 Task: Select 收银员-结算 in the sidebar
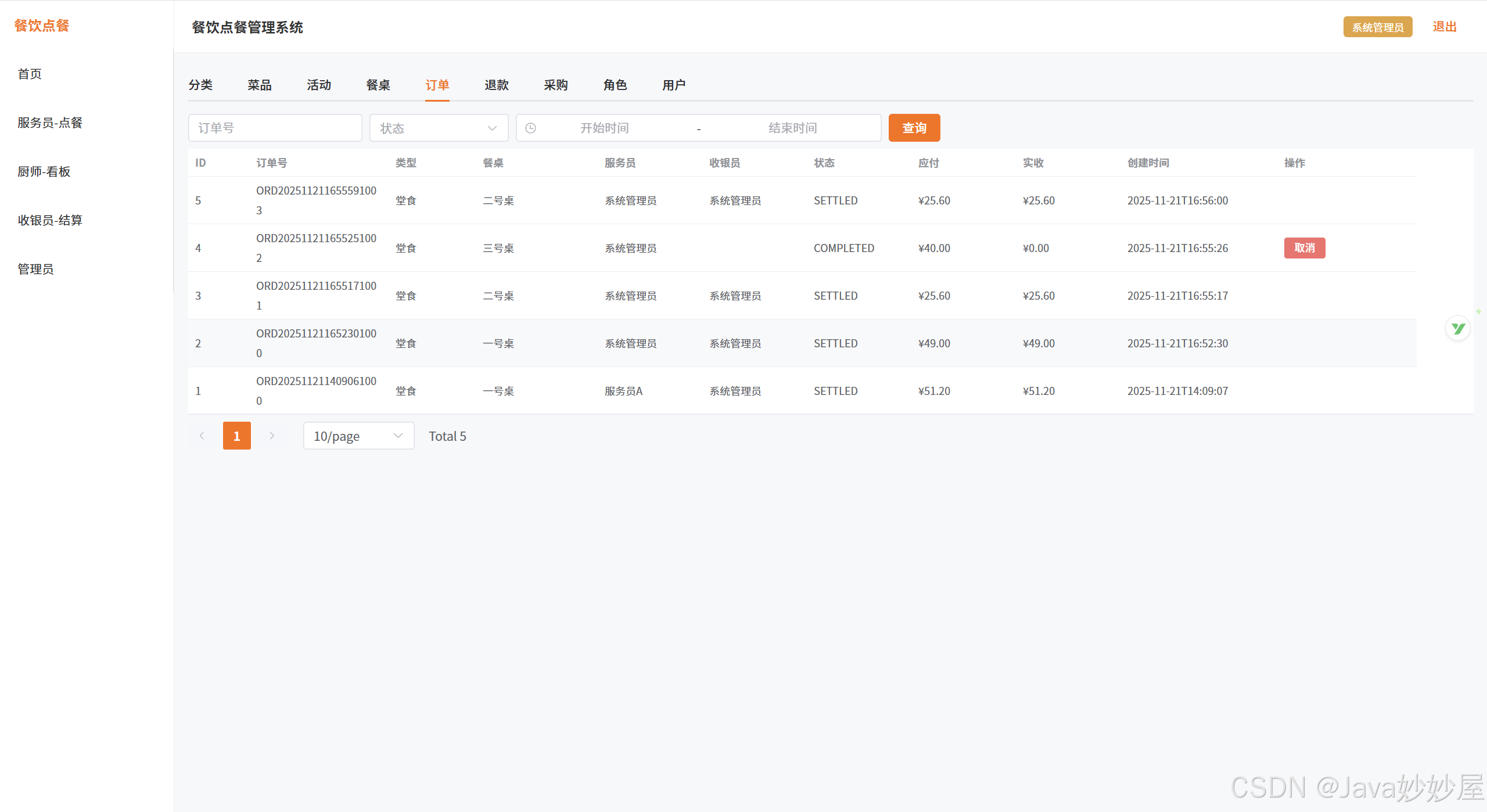click(x=50, y=220)
